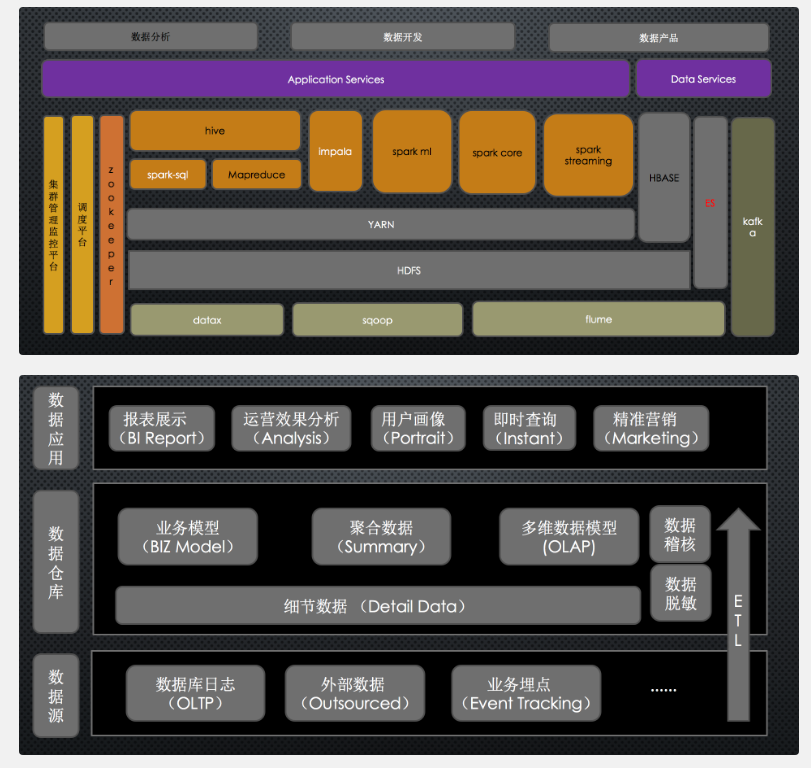Click the 用户画像 (Portrait) box
Image resolution: width=811 pixels, height=768 pixels.
418,428
